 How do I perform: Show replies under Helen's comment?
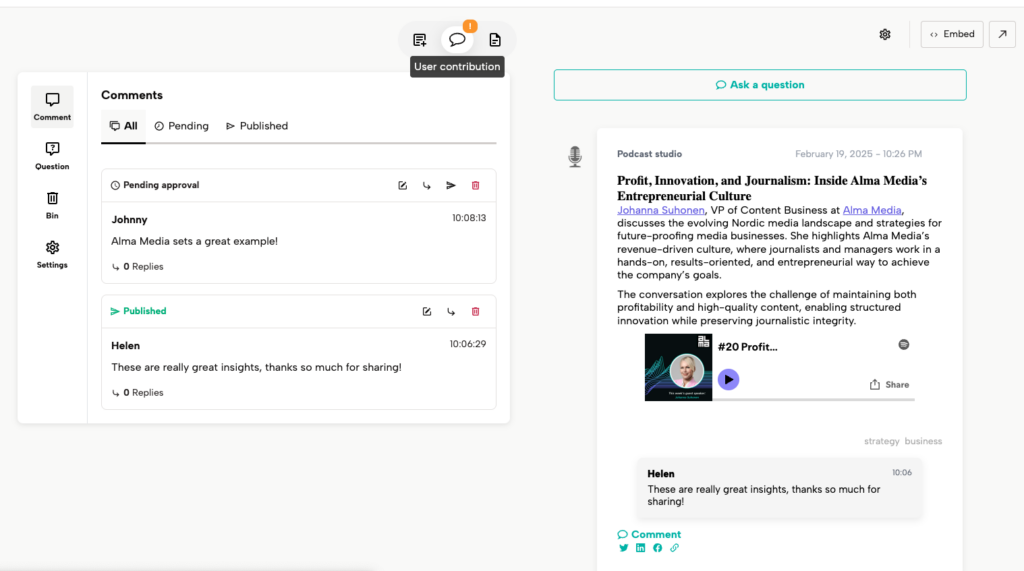click(137, 393)
